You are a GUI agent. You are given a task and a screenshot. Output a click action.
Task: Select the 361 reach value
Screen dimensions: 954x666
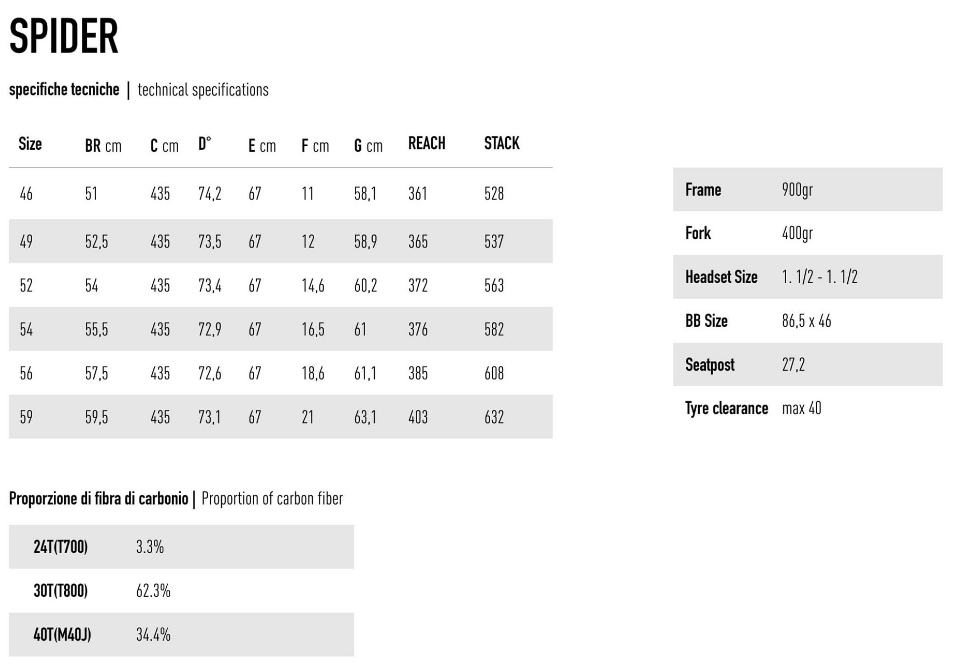[x=417, y=194]
